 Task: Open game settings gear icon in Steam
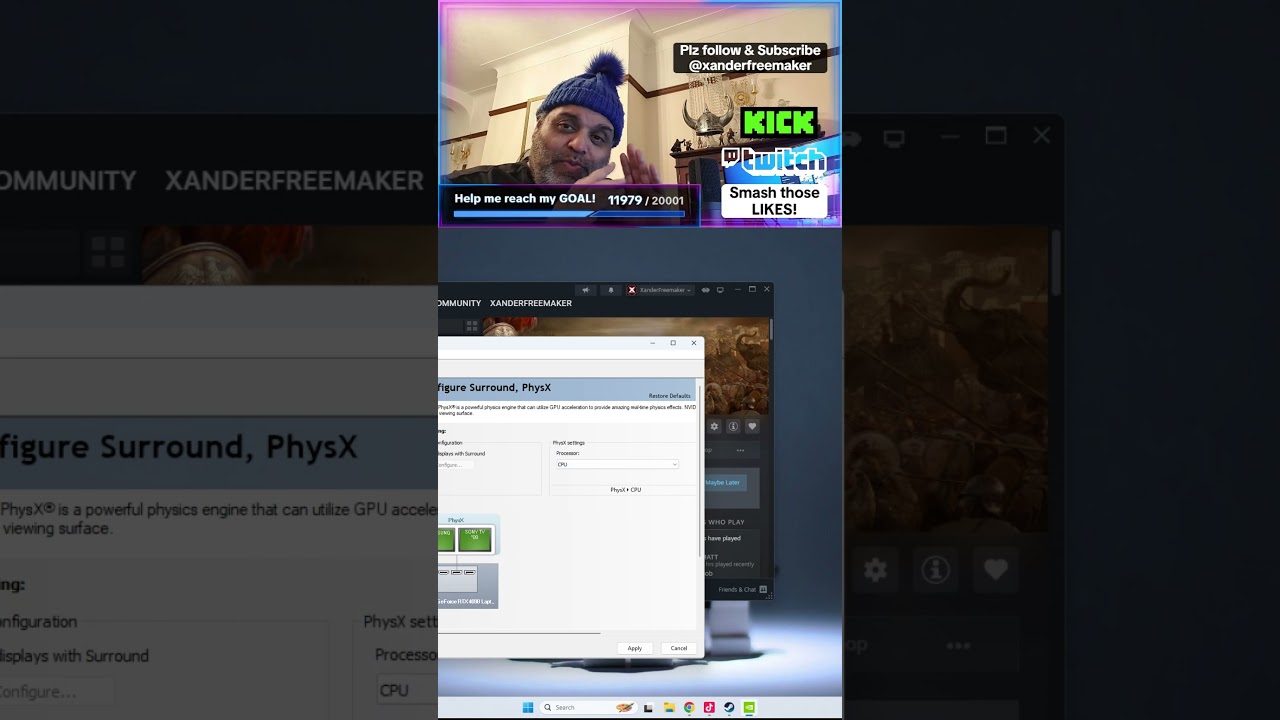click(x=714, y=426)
